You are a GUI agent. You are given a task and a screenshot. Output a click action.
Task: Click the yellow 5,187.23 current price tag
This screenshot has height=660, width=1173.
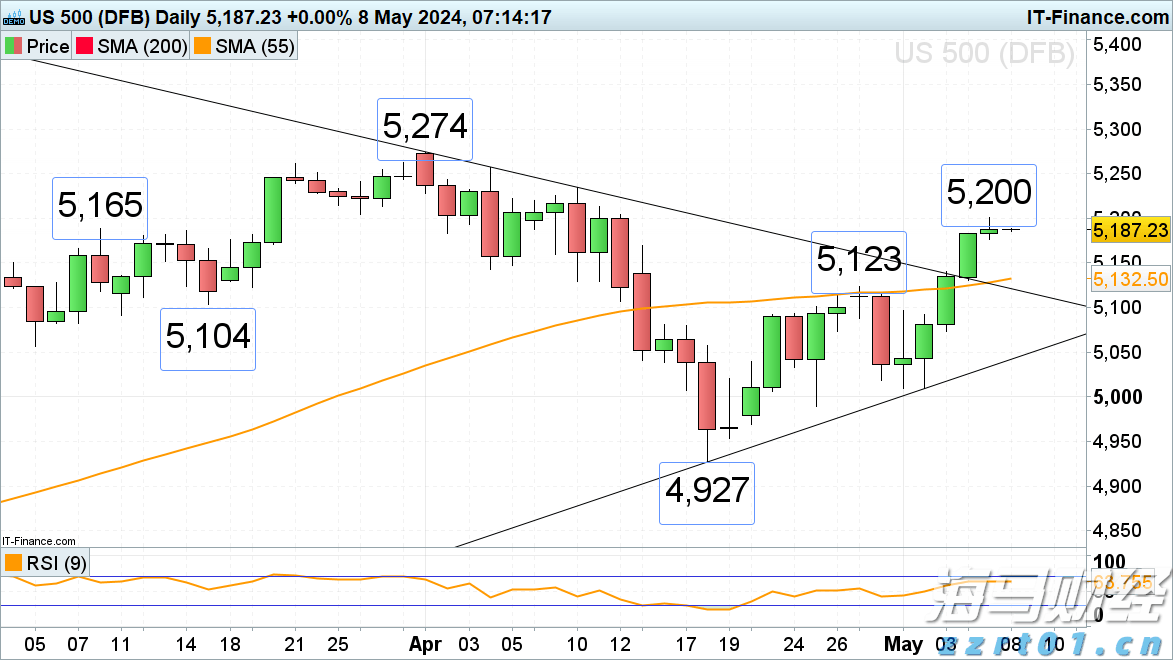pos(1131,230)
